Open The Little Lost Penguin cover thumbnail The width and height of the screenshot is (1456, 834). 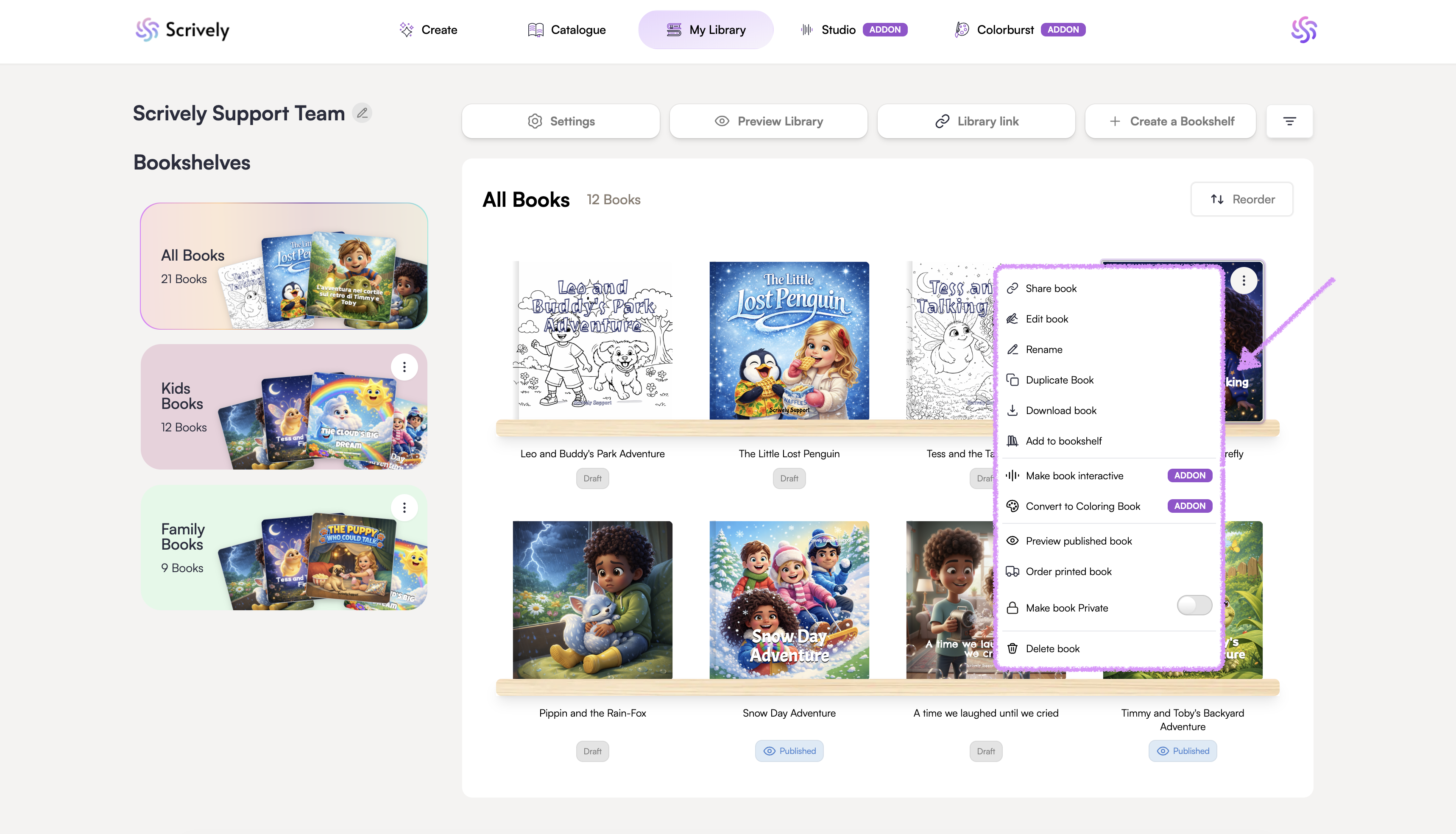pos(789,340)
